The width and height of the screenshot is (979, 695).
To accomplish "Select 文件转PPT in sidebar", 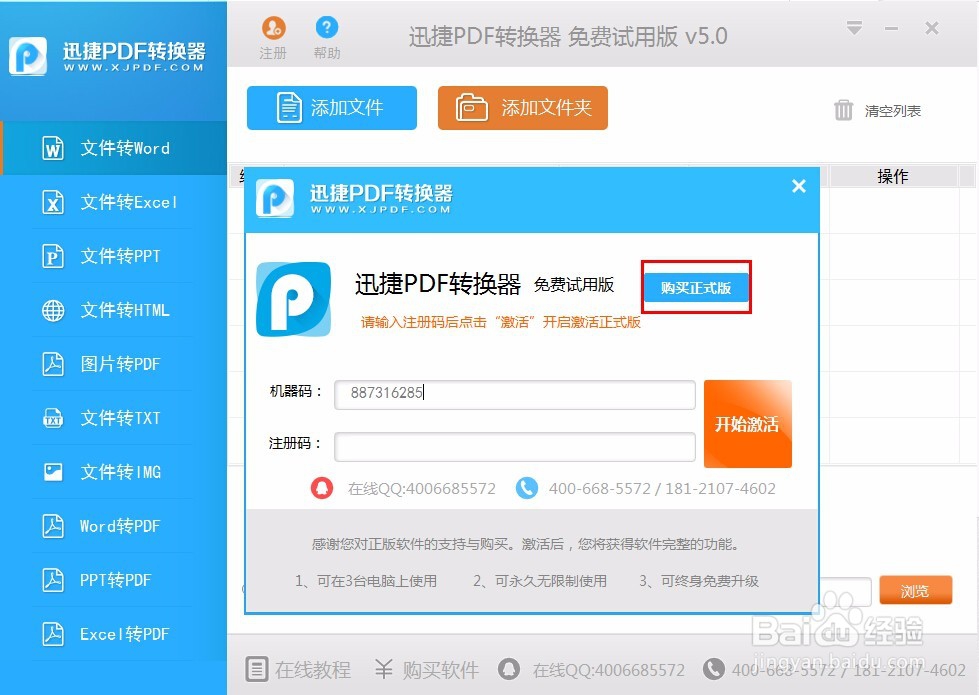I will click(x=114, y=256).
